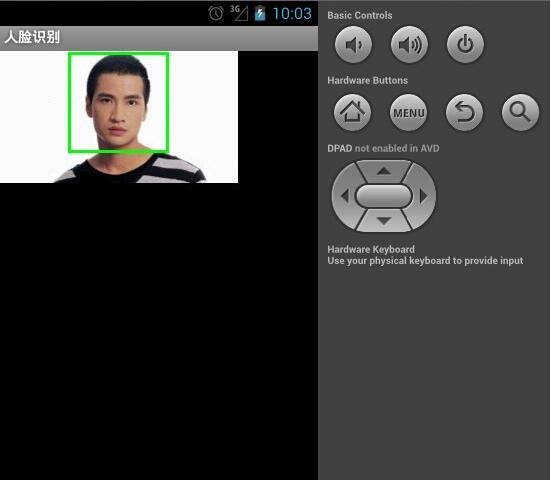Viewport: 551px width, 481px height.
Task: Push the DPAD up arrow
Action: click(x=384, y=171)
